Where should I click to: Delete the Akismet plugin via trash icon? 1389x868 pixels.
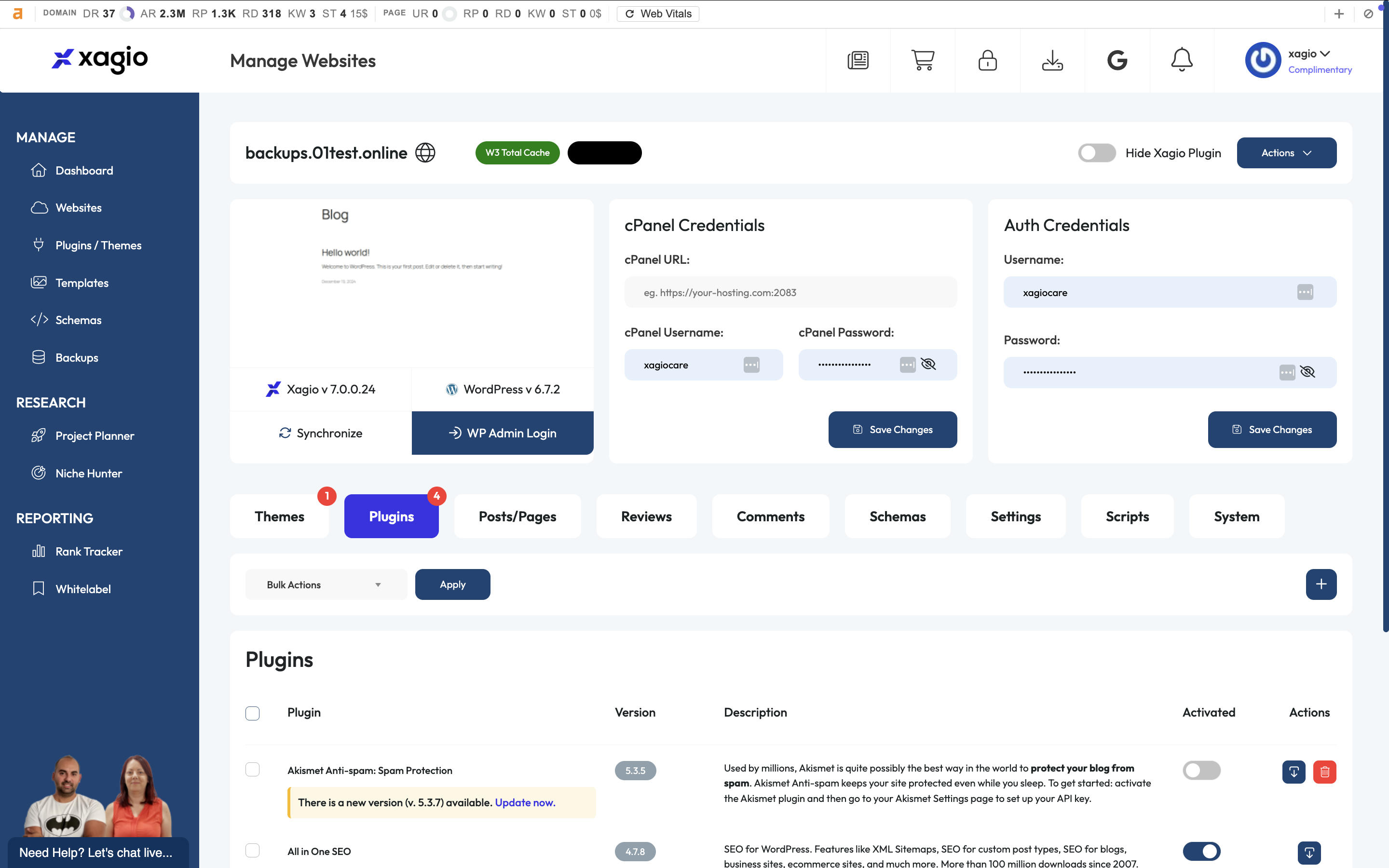(x=1325, y=772)
